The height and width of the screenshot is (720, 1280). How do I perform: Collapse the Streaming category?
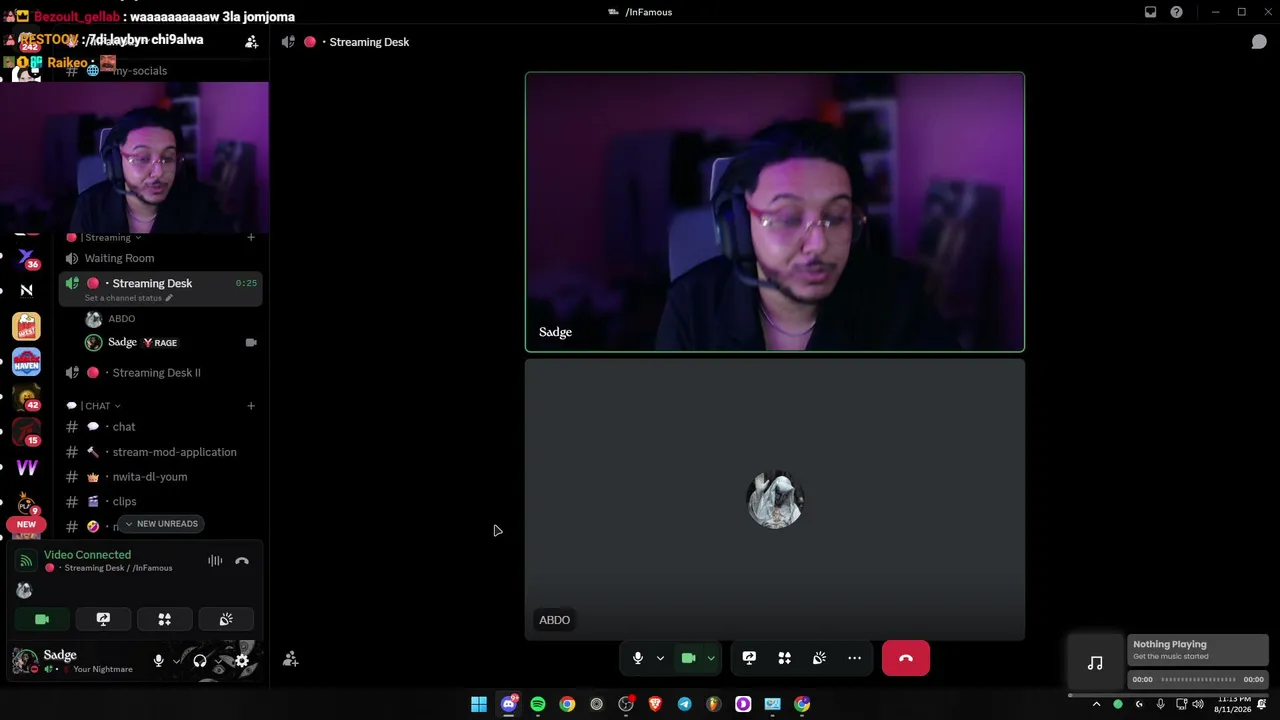[x=104, y=238]
